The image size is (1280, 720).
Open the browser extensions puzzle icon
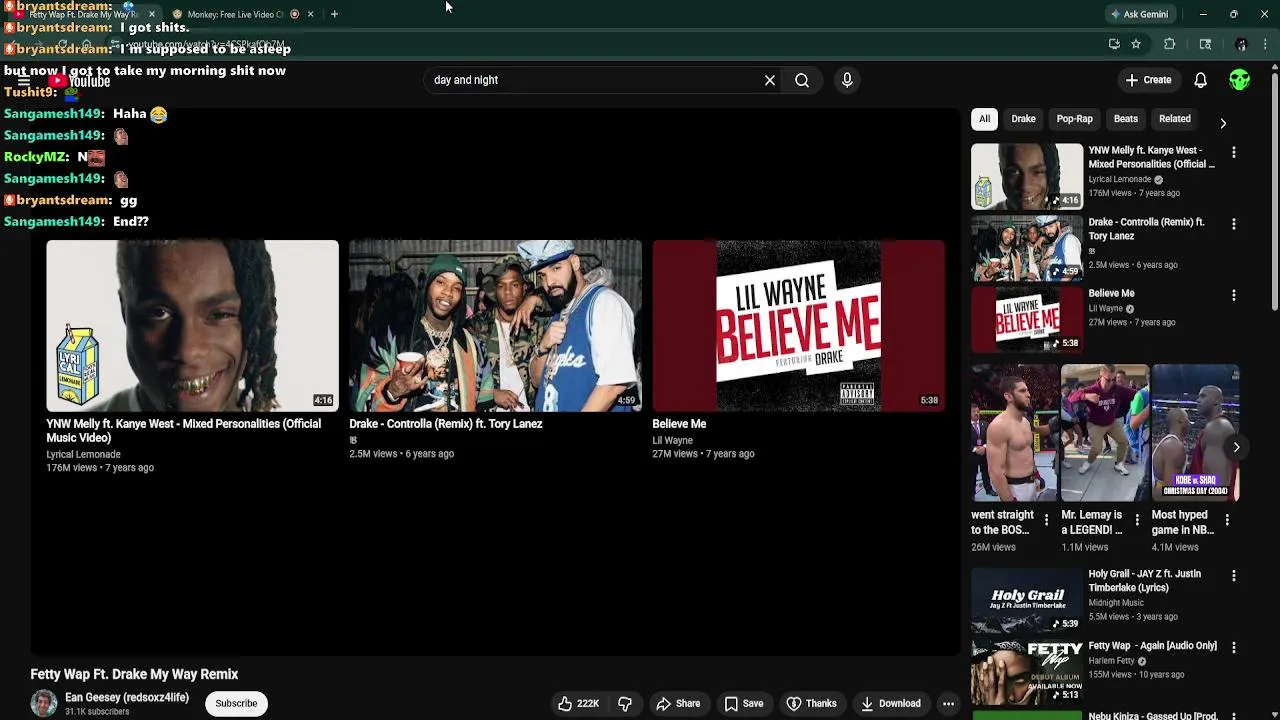coord(1169,44)
